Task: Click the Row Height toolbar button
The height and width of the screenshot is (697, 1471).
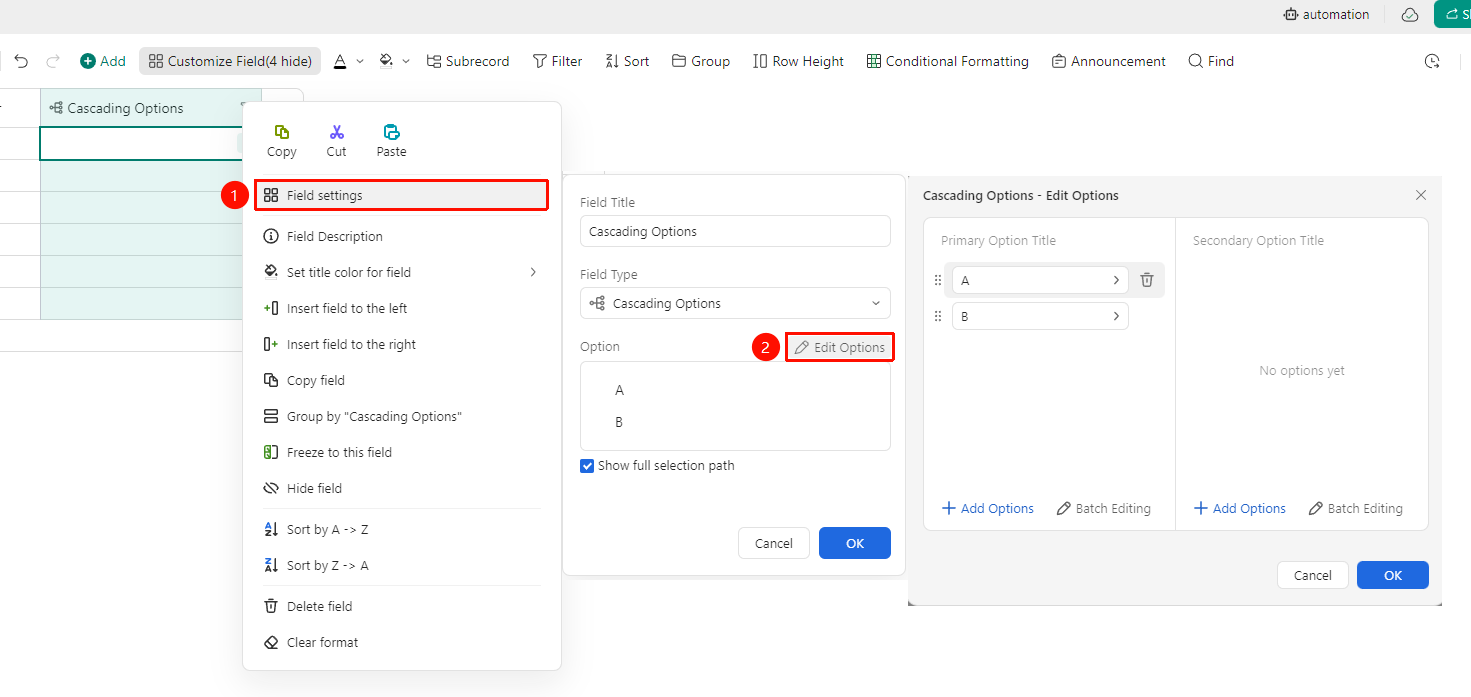Action: [798, 61]
